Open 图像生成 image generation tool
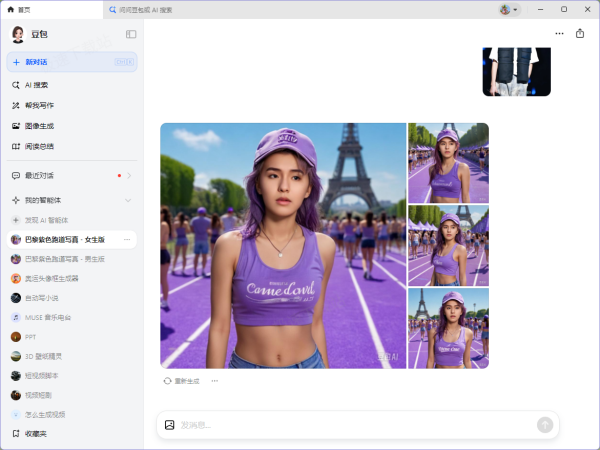The height and width of the screenshot is (450, 600). [x=39, y=126]
